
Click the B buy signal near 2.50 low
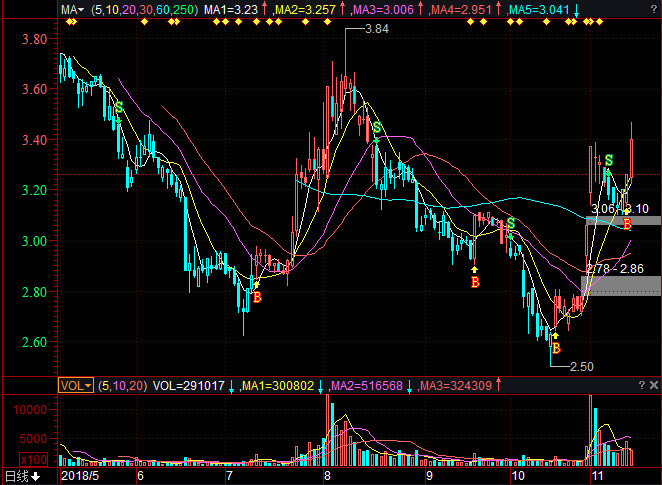(x=555, y=349)
